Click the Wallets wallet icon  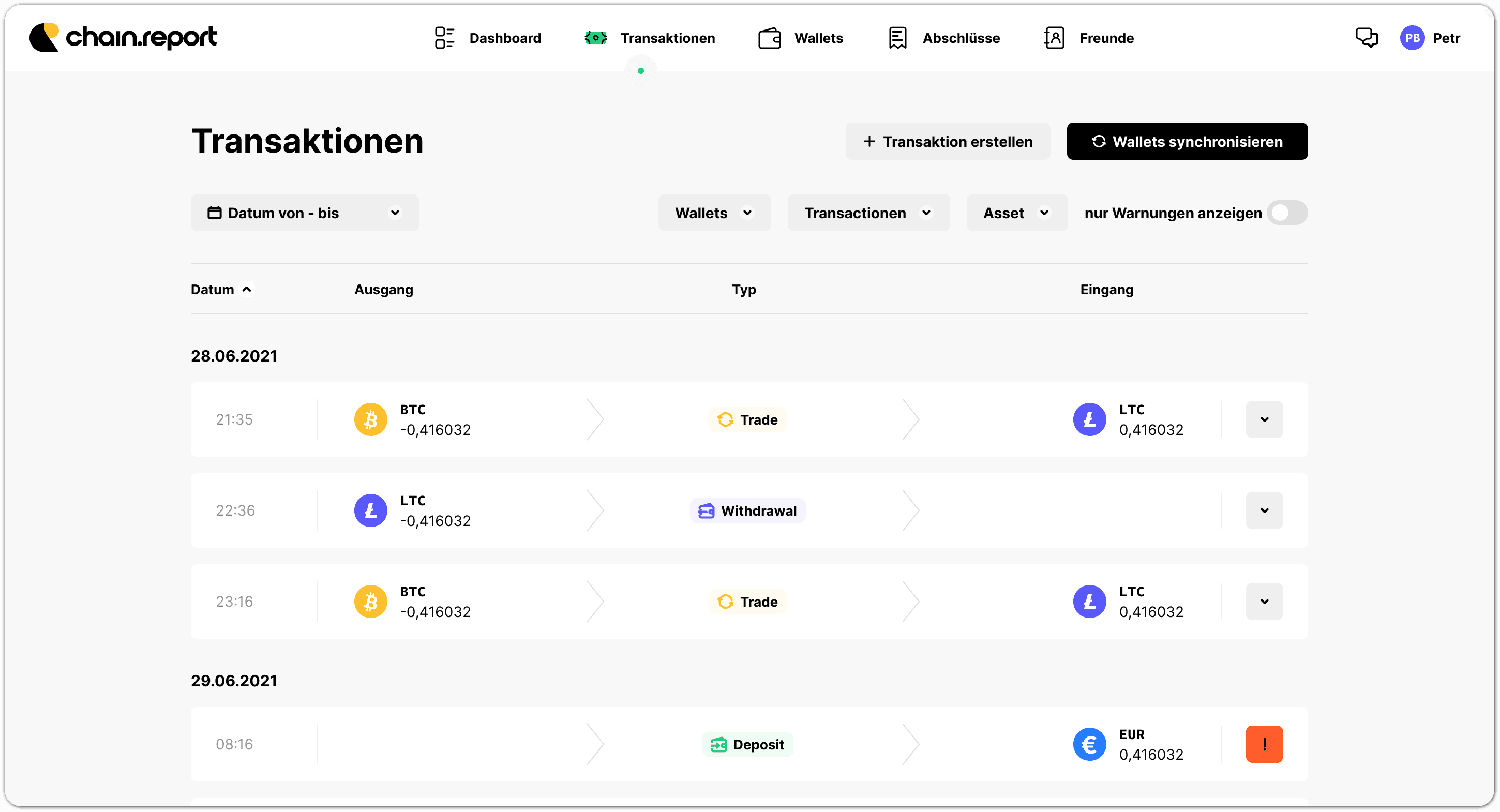point(769,37)
